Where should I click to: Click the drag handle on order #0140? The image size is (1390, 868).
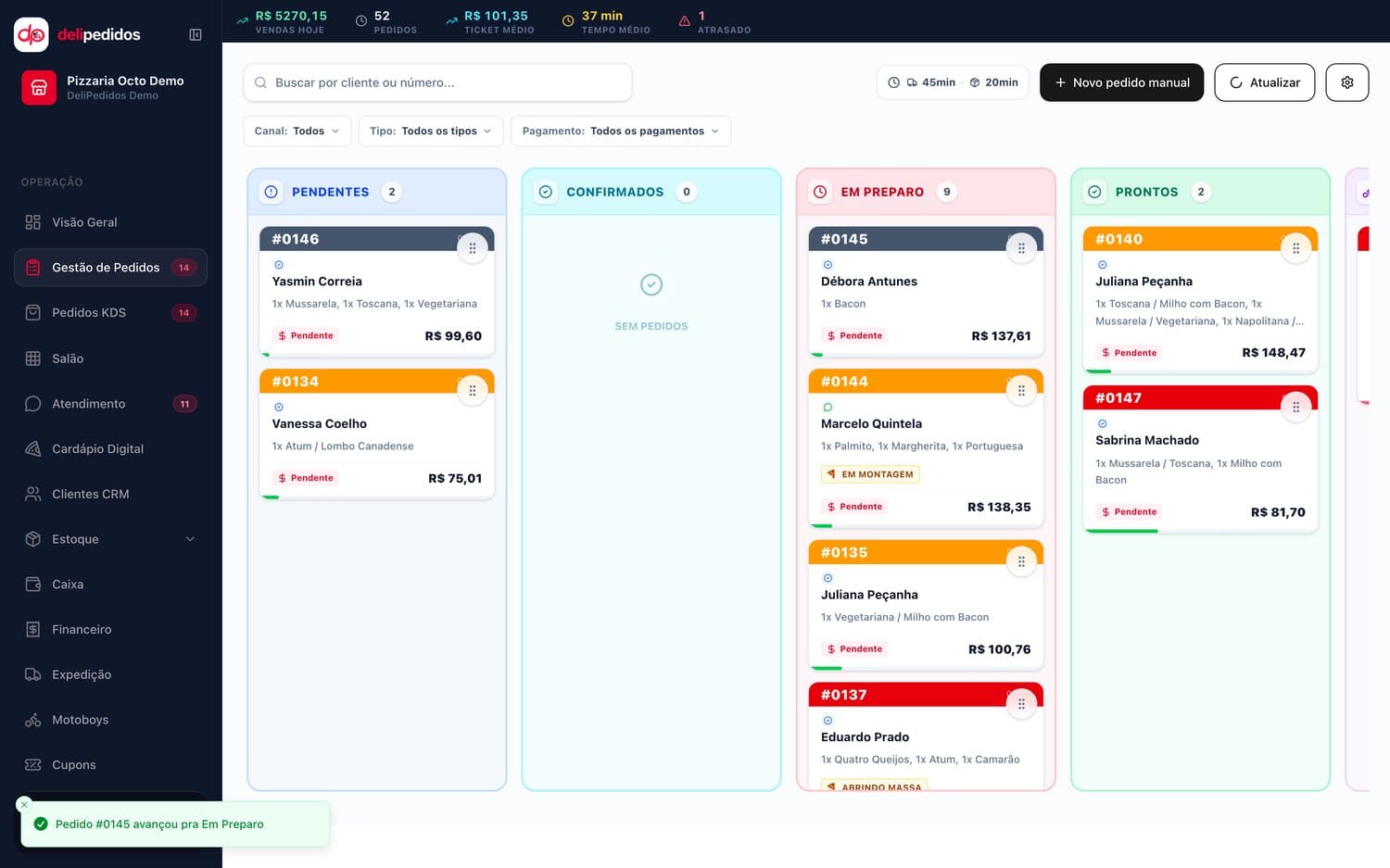coord(1295,248)
